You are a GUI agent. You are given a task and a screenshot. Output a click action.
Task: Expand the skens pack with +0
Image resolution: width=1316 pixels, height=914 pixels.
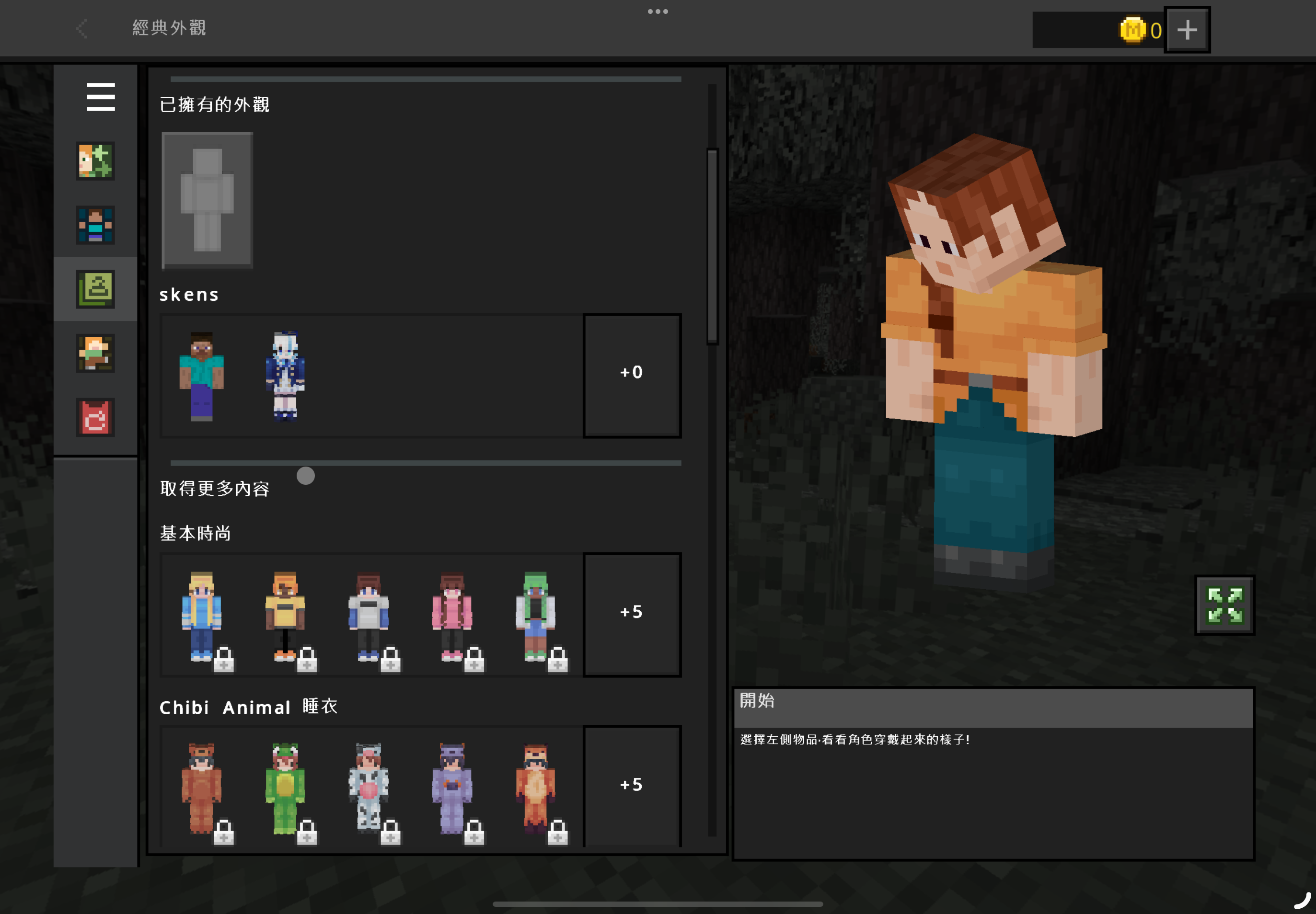[x=631, y=375]
